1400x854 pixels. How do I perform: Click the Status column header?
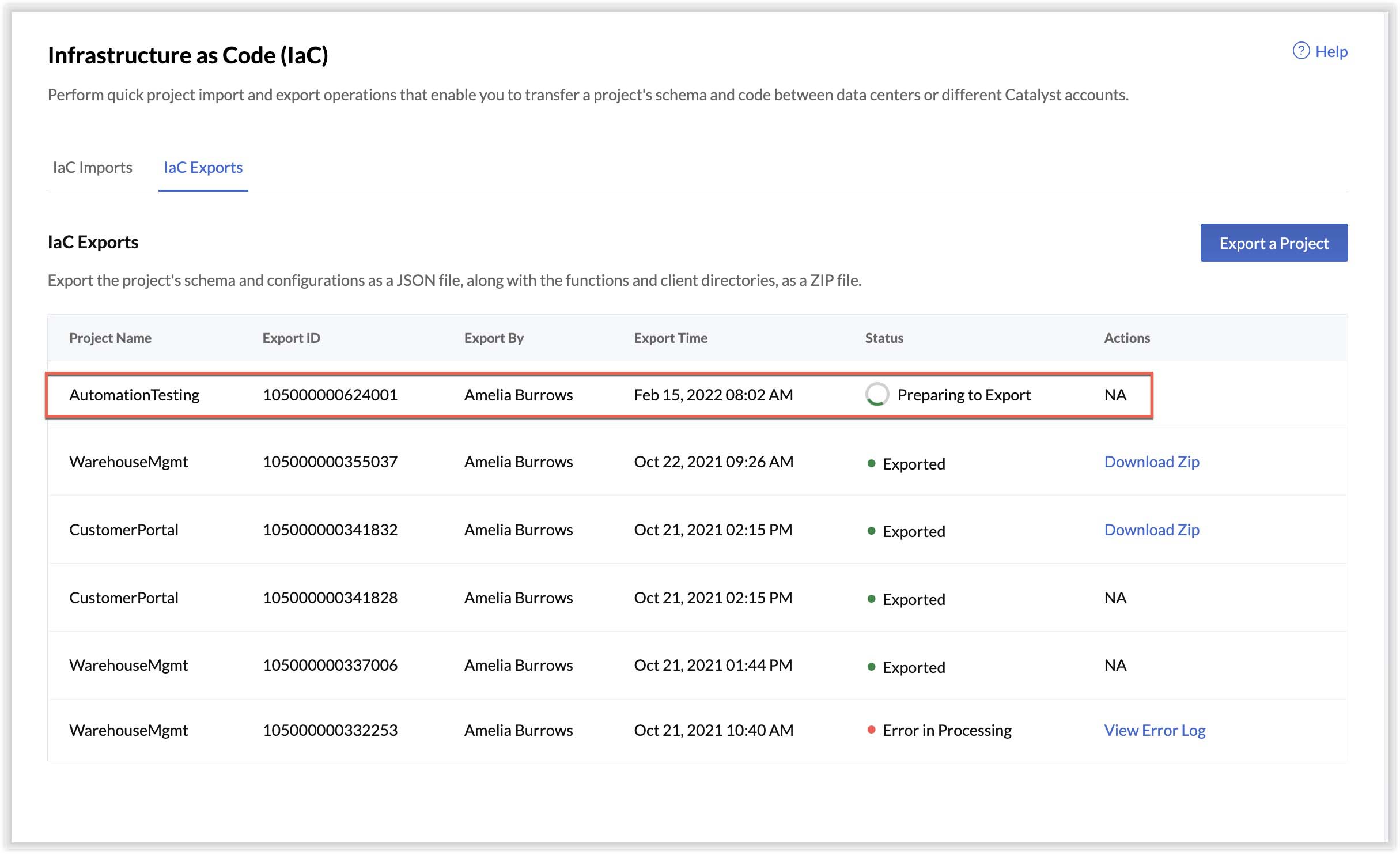click(x=884, y=338)
